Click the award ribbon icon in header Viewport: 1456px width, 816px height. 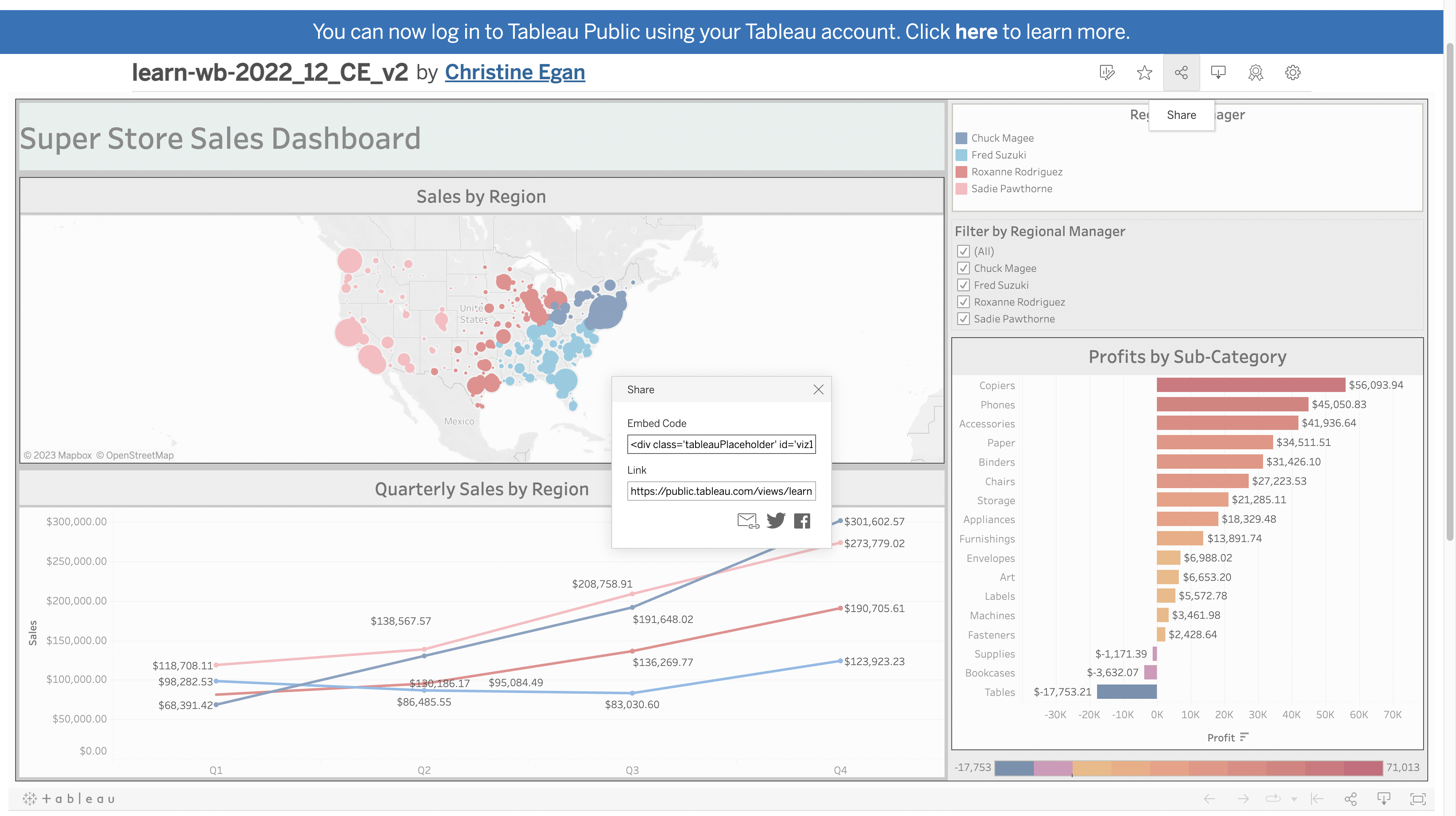(1255, 72)
